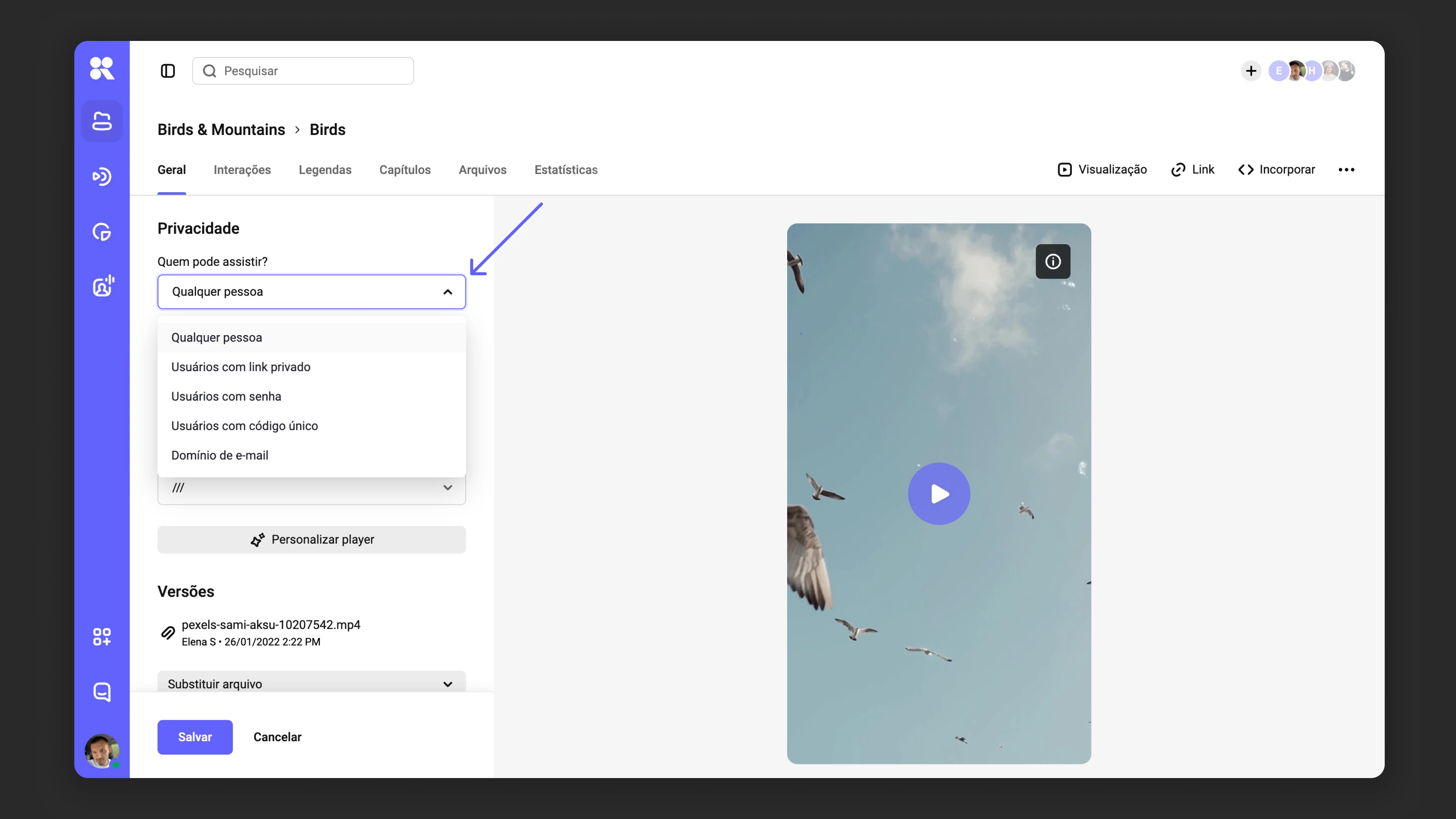Open the analytics chart sidebar icon
The image size is (1456, 819).
coord(102,232)
